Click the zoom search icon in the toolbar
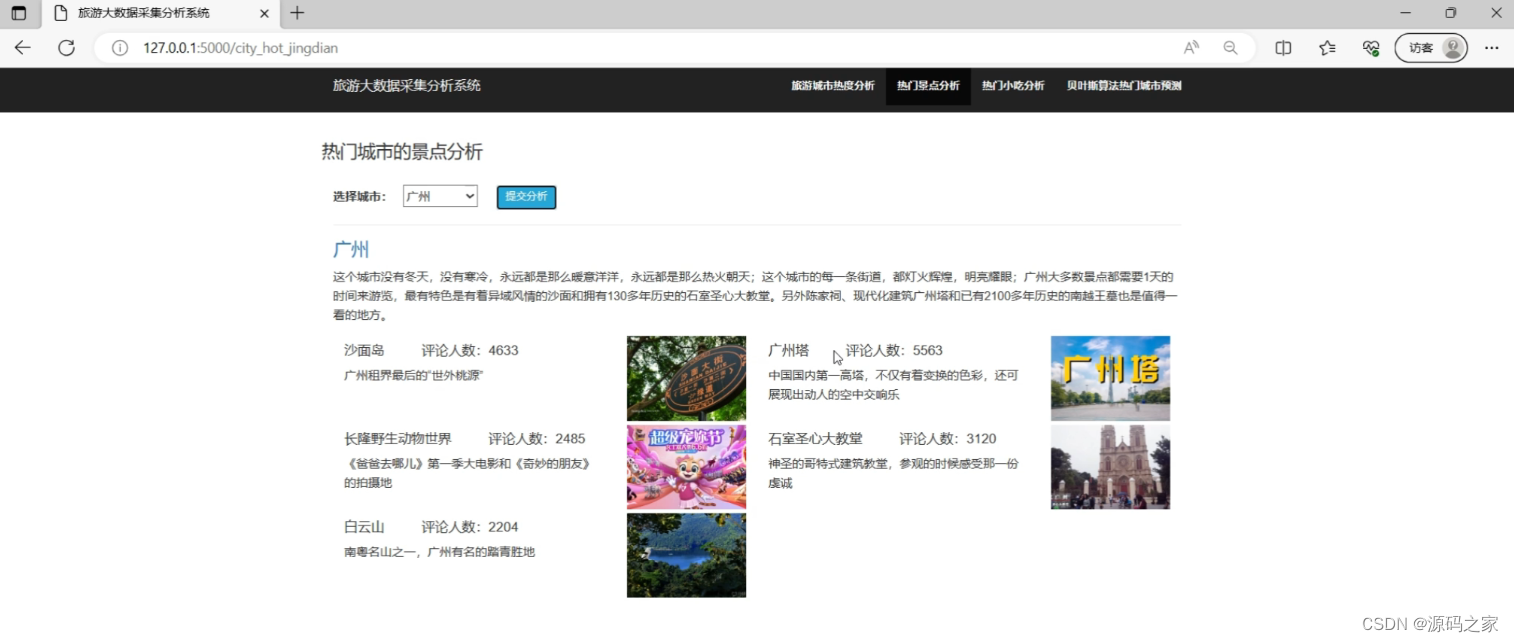1514x642 pixels. coord(1230,47)
